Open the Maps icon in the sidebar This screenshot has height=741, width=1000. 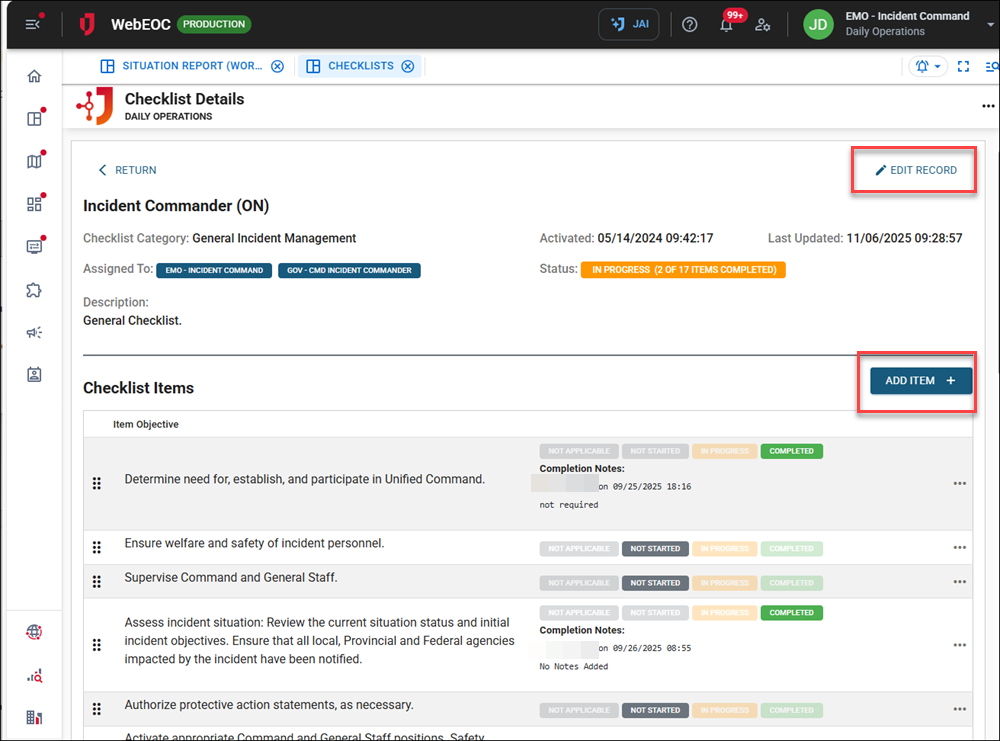coord(33,160)
